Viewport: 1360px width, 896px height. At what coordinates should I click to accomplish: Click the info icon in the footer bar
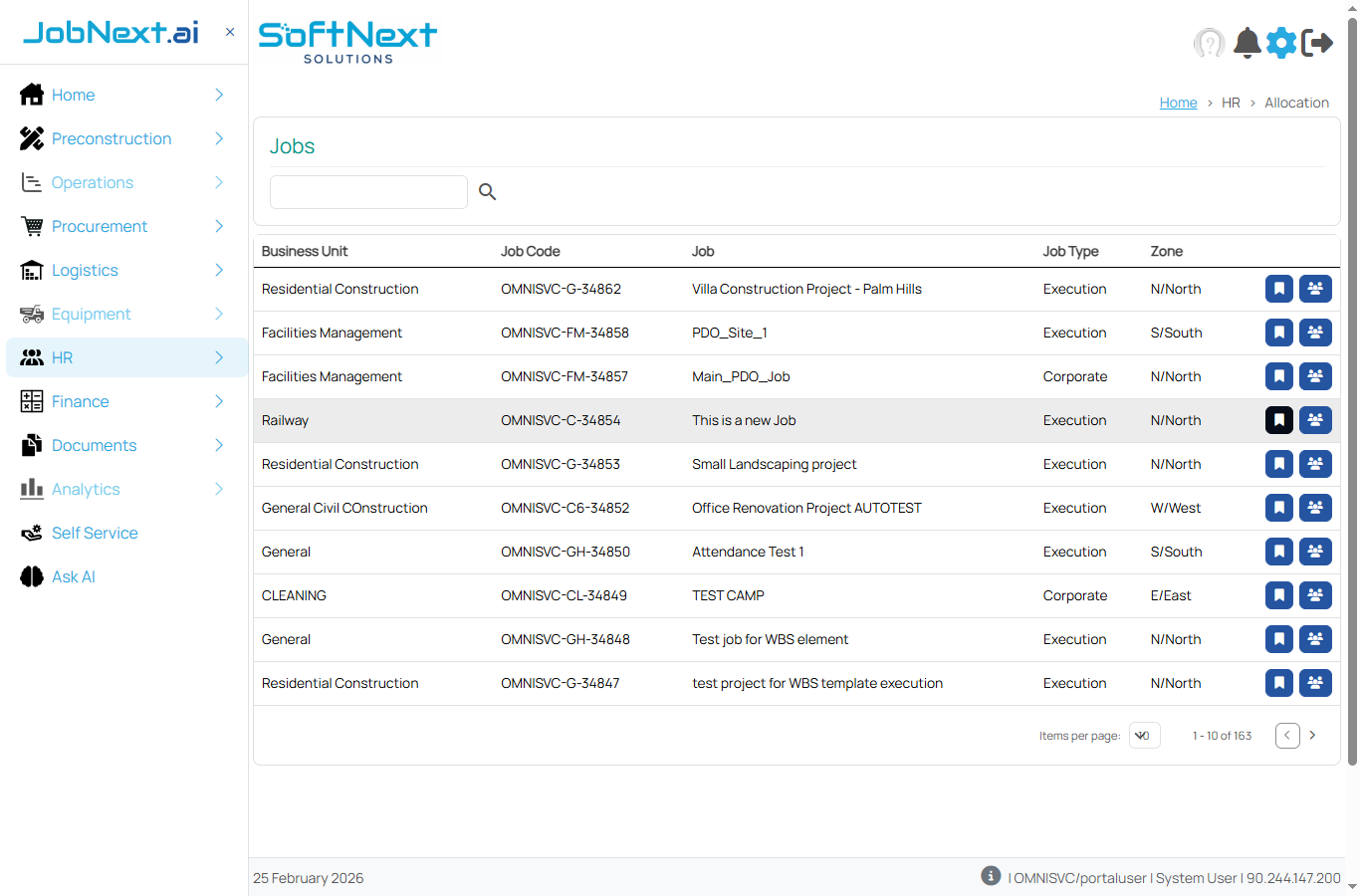tap(991, 875)
